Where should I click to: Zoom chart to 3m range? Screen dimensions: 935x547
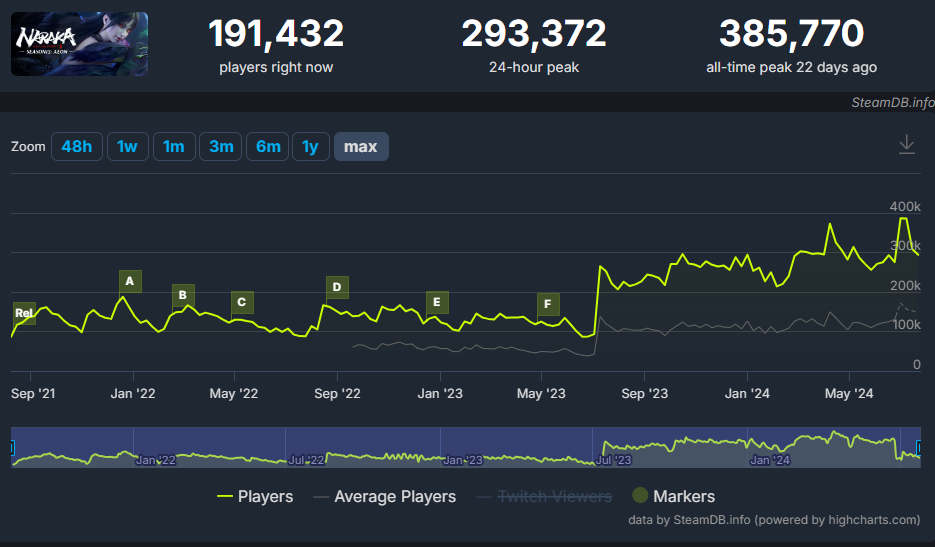[x=221, y=147]
